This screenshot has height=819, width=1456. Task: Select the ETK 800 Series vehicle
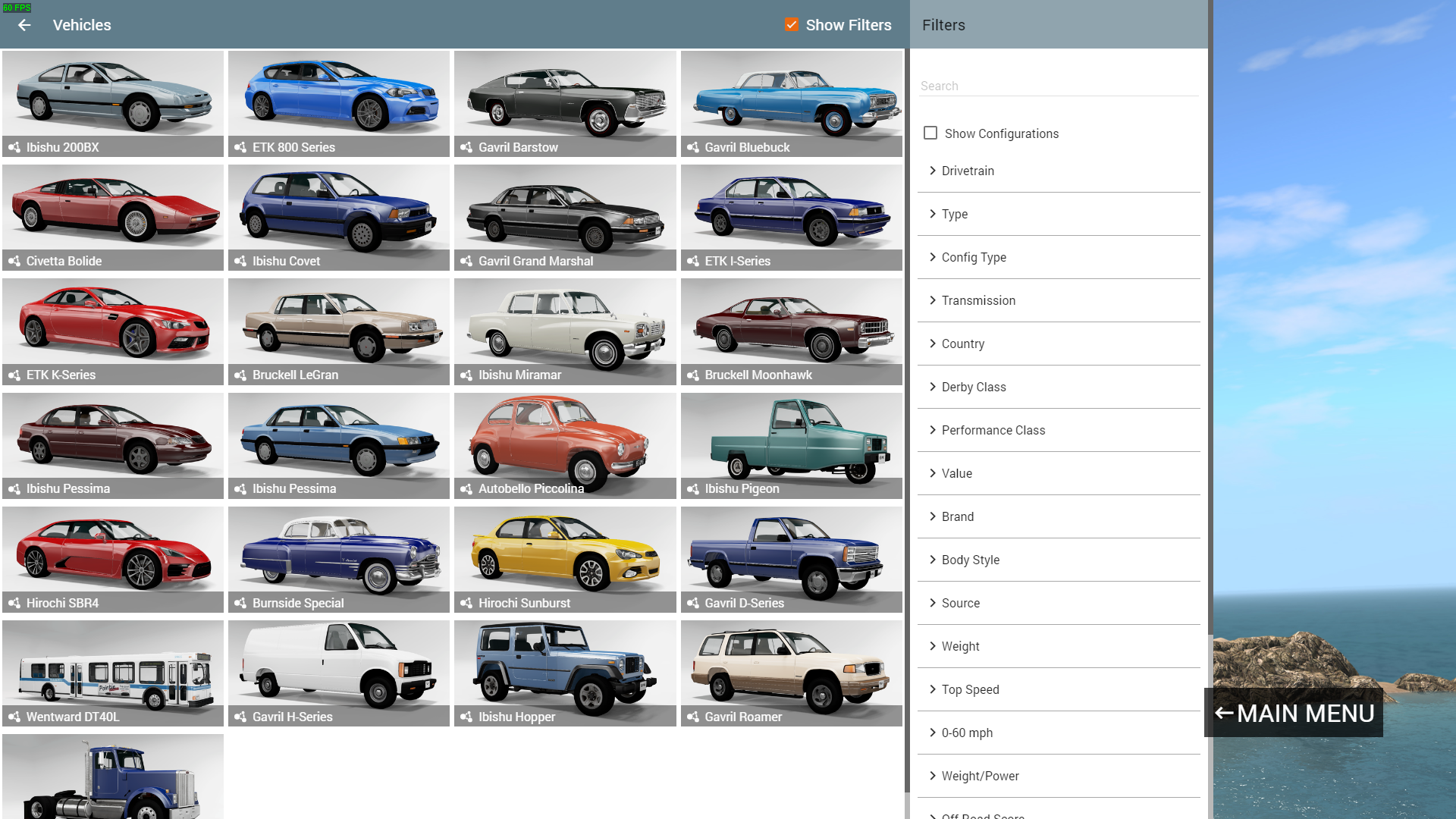point(338,95)
